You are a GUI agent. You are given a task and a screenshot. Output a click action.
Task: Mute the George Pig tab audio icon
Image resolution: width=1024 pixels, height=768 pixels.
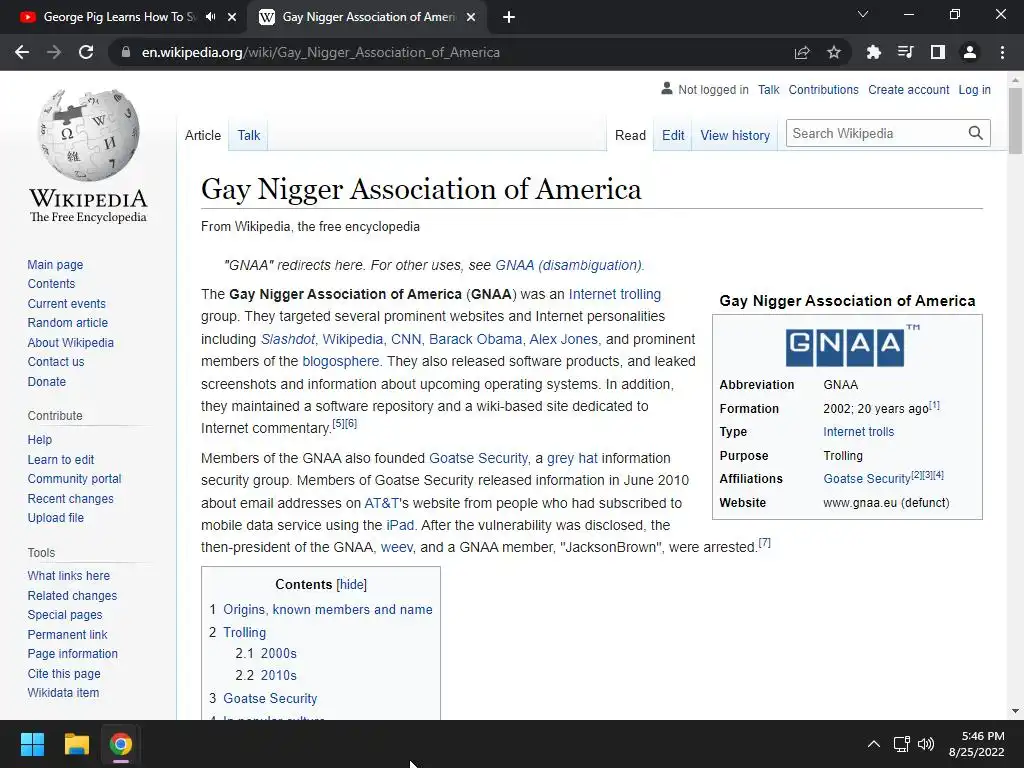click(x=210, y=17)
